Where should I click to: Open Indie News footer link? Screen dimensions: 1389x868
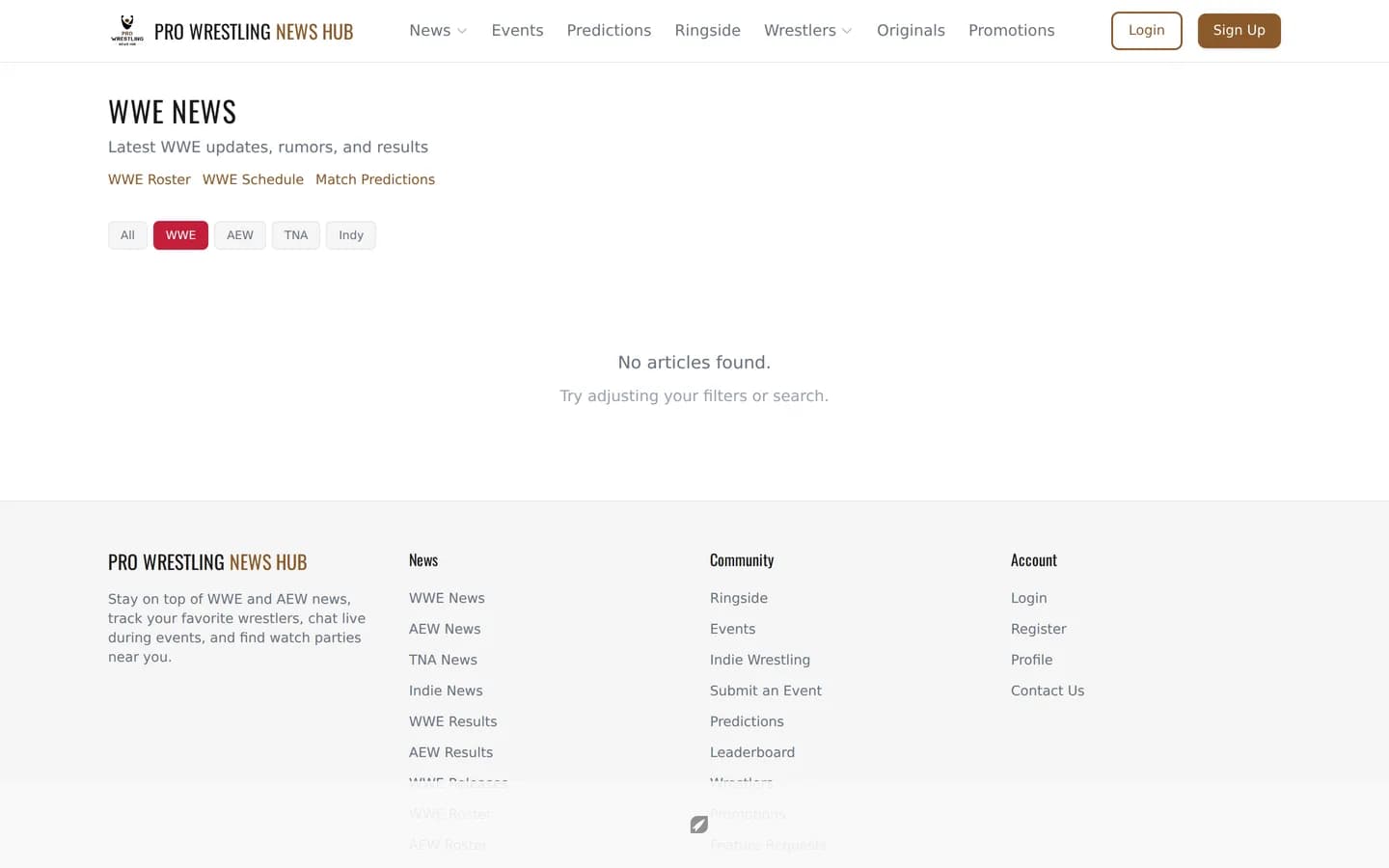pos(446,691)
